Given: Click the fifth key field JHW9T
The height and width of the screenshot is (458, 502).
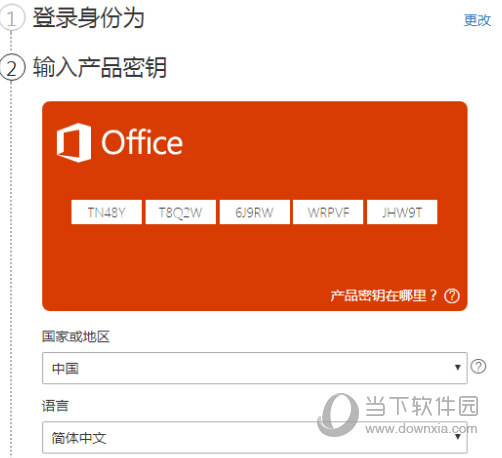Looking at the screenshot, I should (x=402, y=212).
